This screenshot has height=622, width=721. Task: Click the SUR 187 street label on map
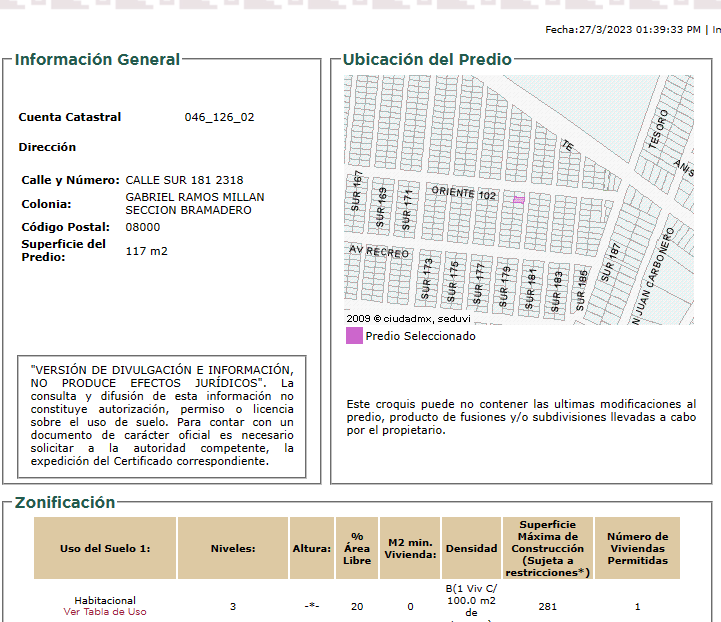tap(615, 261)
